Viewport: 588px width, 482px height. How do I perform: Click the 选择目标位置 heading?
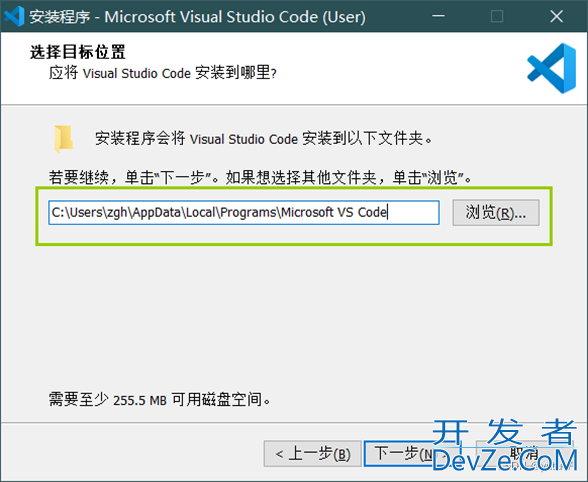[78, 52]
